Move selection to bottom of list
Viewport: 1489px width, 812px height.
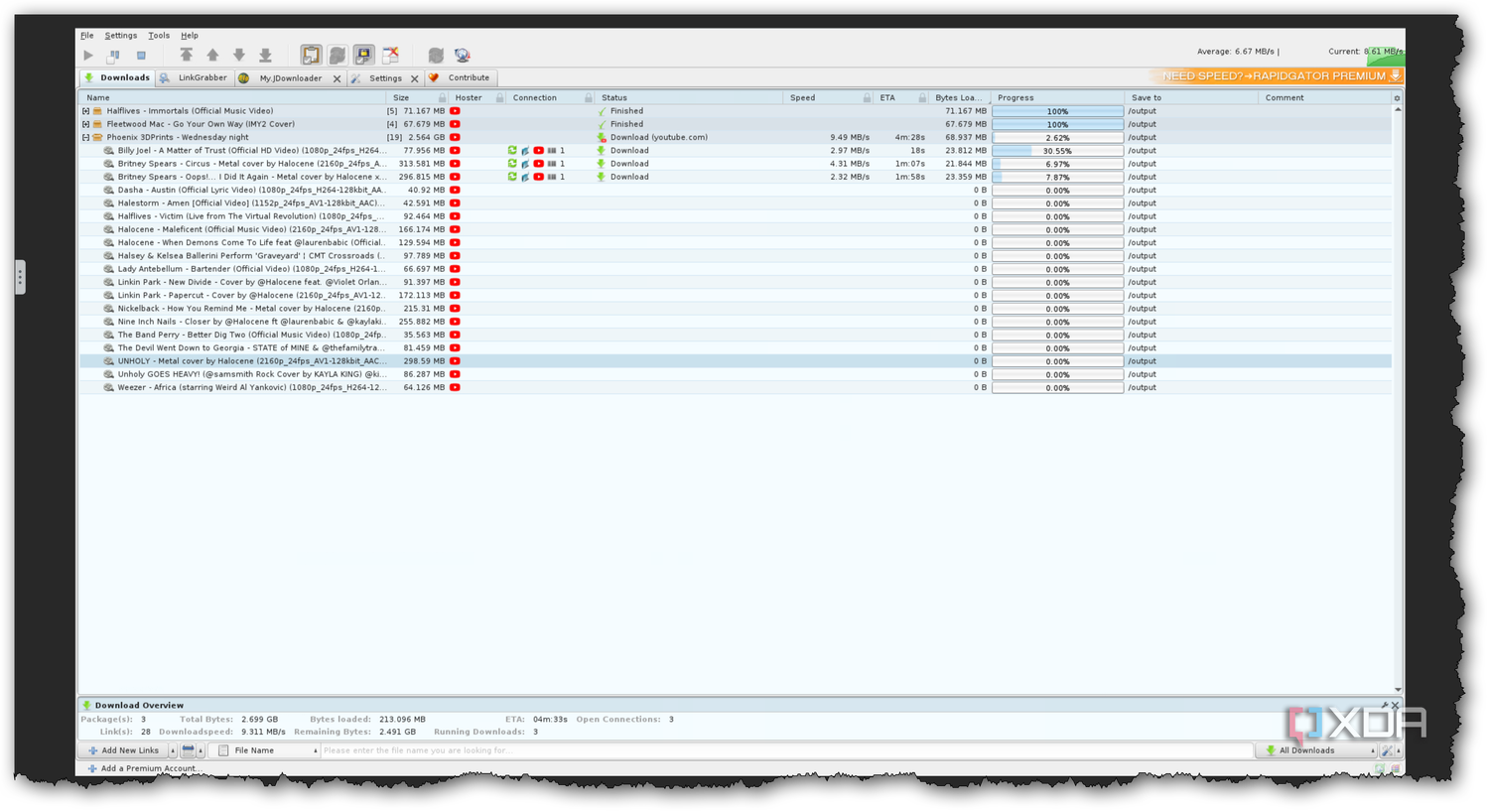pos(265,56)
